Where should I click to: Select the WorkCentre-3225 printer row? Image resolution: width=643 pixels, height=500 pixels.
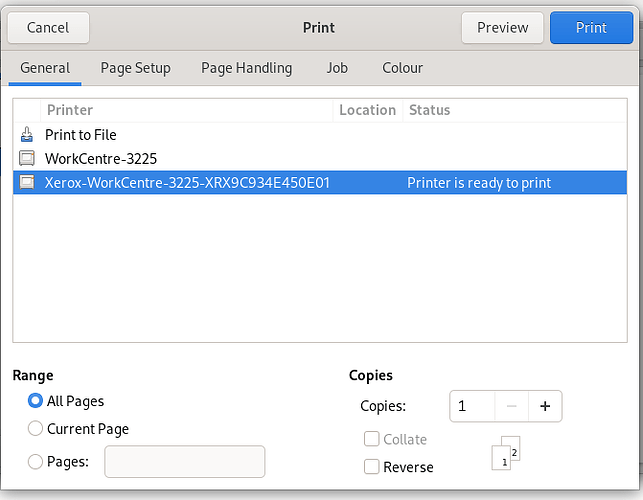pyautogui.click(x=320, y=158)
